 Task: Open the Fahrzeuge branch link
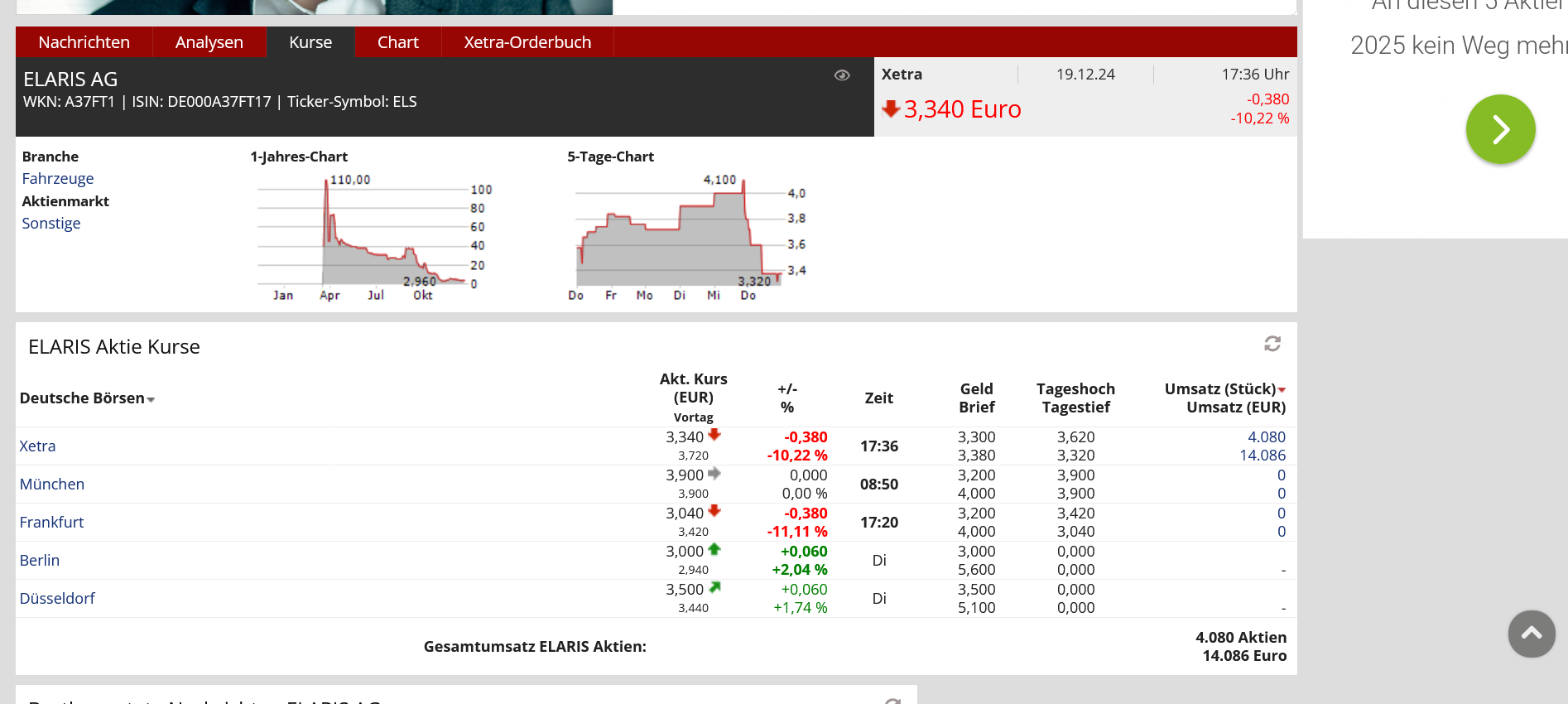[57, 179]
